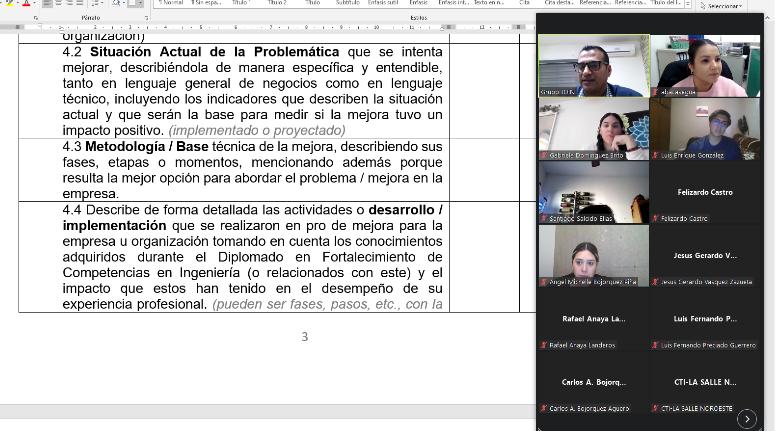Select CTI-LA SALLE N... participant tile
The image size is (777, 431).
[x=705, y=382]
